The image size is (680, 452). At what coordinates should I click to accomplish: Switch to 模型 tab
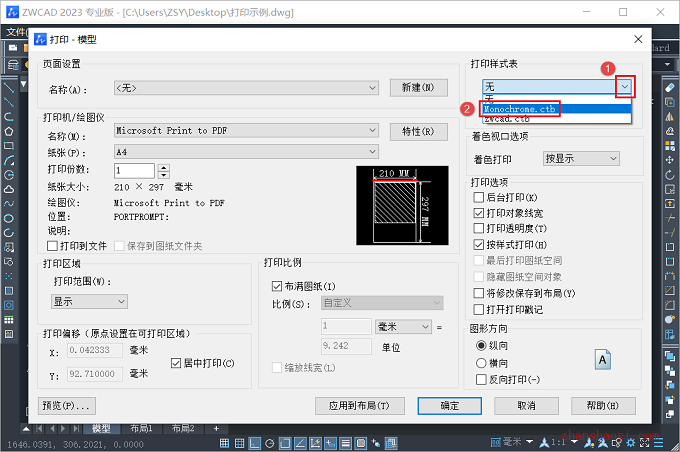(101, 429)
